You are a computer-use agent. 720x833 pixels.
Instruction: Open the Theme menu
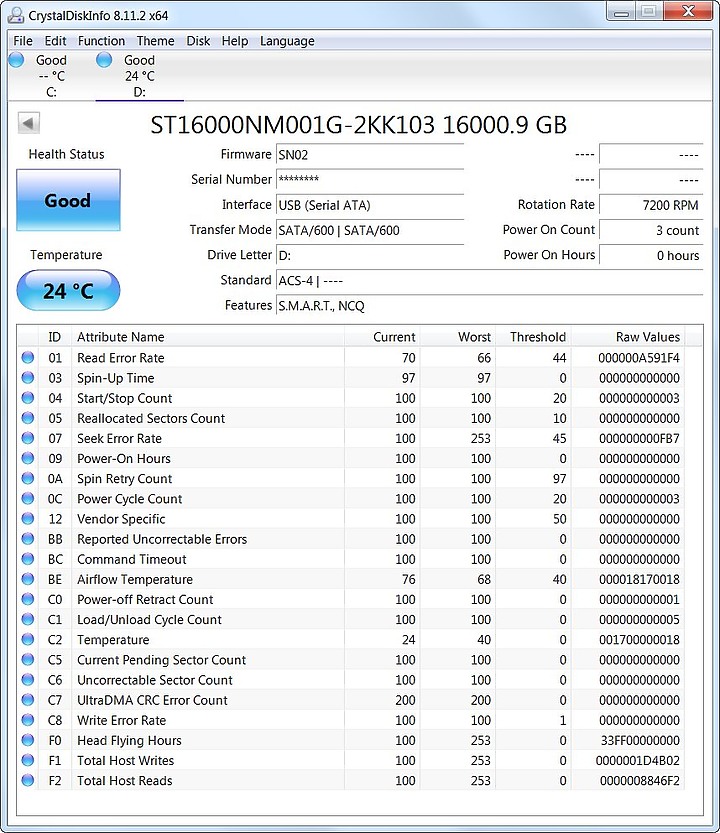click(x=155, y=41)
